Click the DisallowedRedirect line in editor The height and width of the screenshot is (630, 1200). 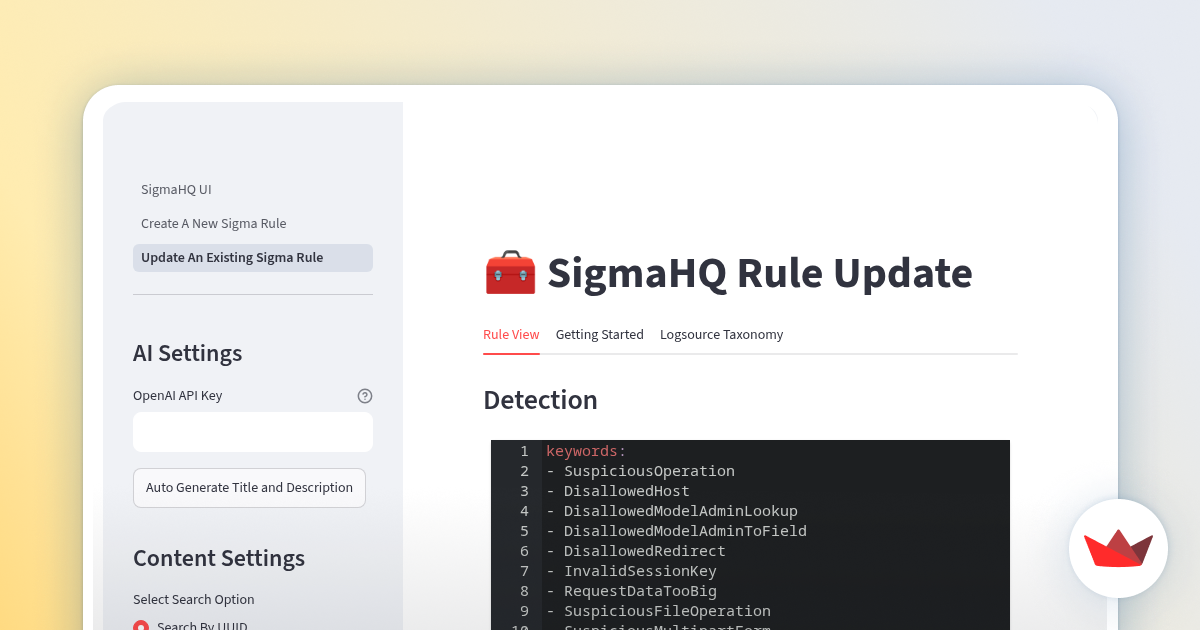point(636,551)
